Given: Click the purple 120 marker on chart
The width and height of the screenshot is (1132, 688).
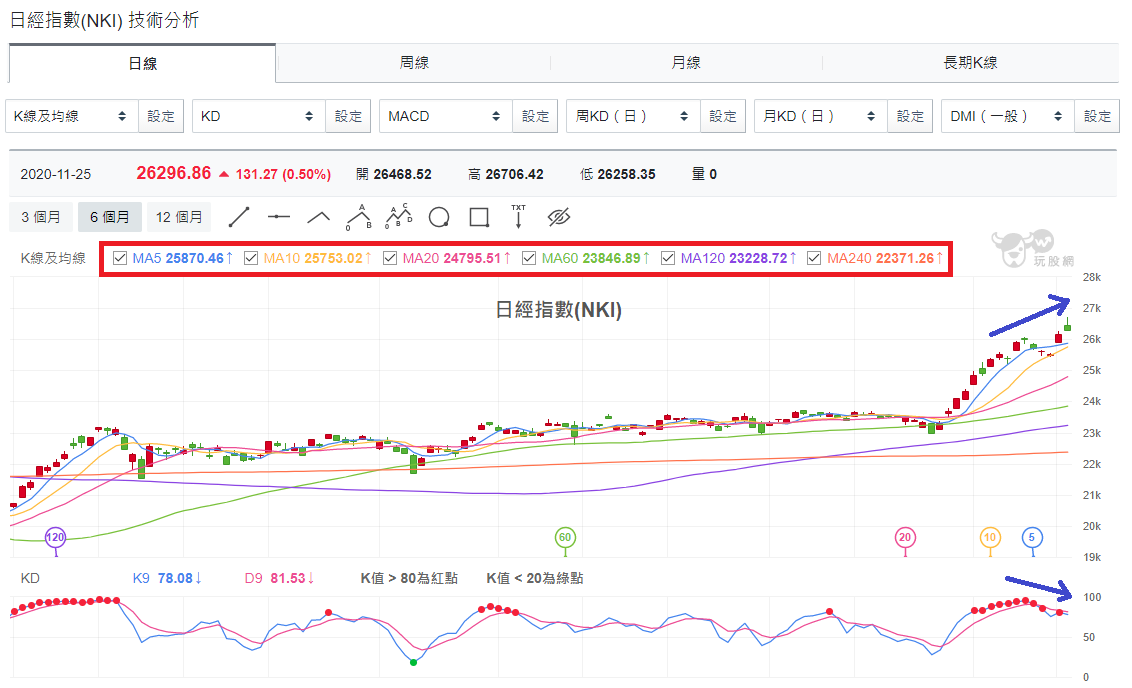Looking at the screenshot, I should tap(56, 537).
